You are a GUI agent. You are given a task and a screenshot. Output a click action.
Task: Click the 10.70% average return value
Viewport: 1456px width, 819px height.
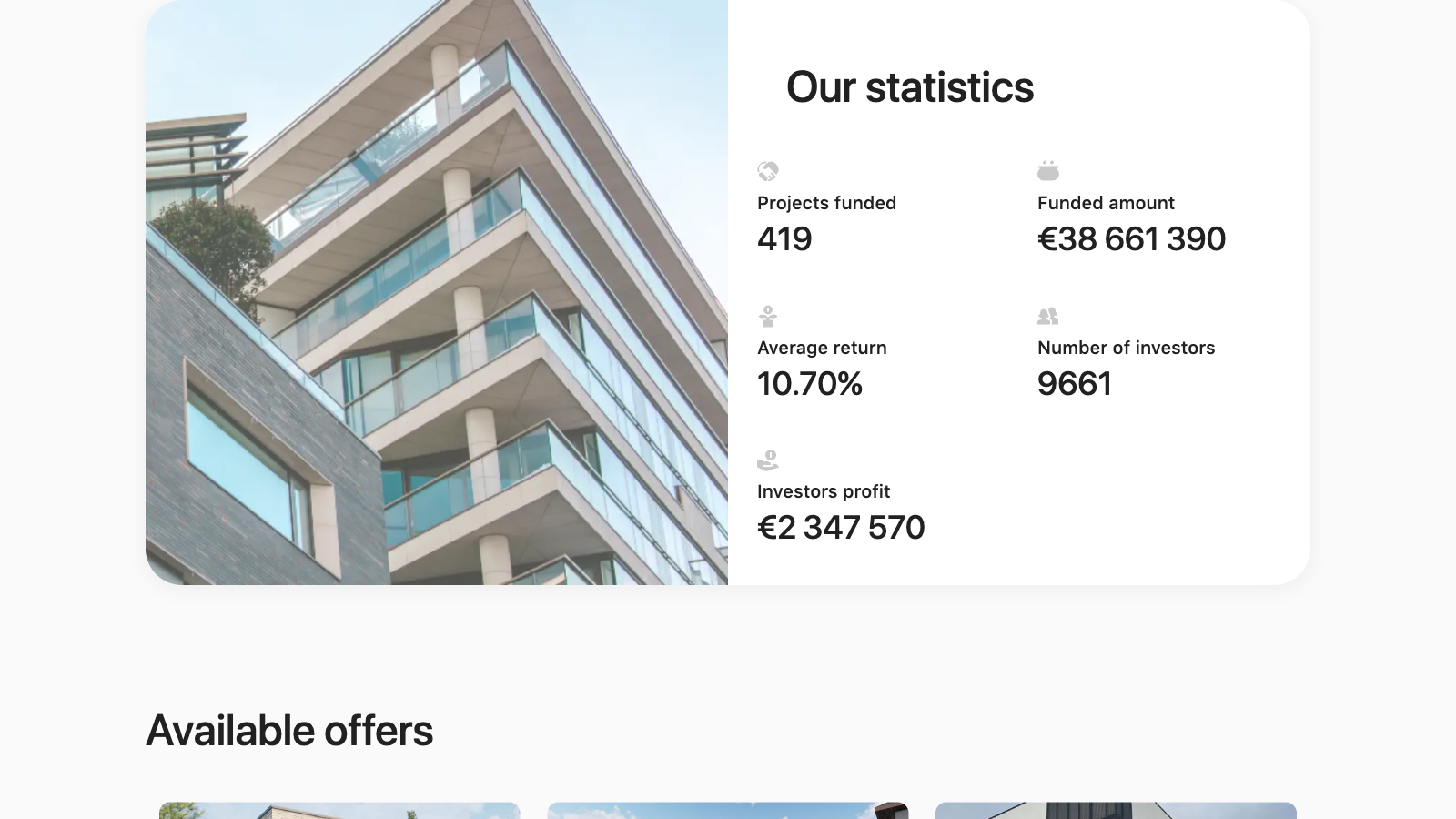tap(810, 384)
